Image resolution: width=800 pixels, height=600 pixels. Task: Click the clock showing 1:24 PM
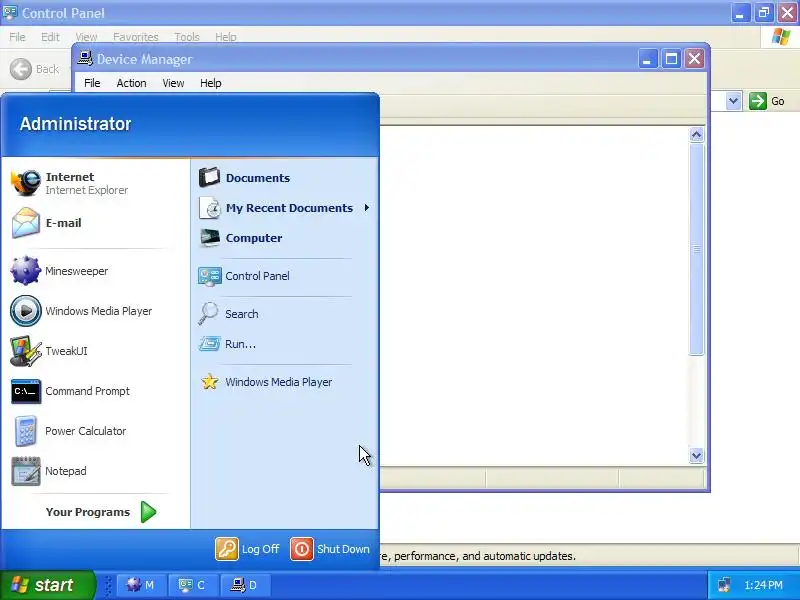pos(763,585)
